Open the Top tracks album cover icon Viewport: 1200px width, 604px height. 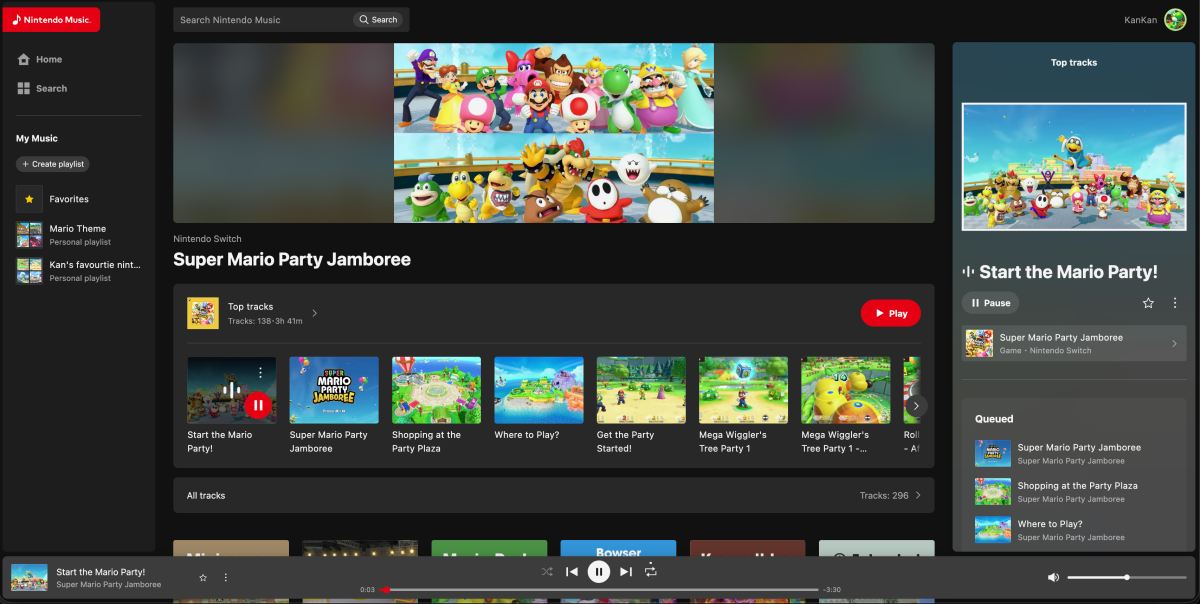203,313
